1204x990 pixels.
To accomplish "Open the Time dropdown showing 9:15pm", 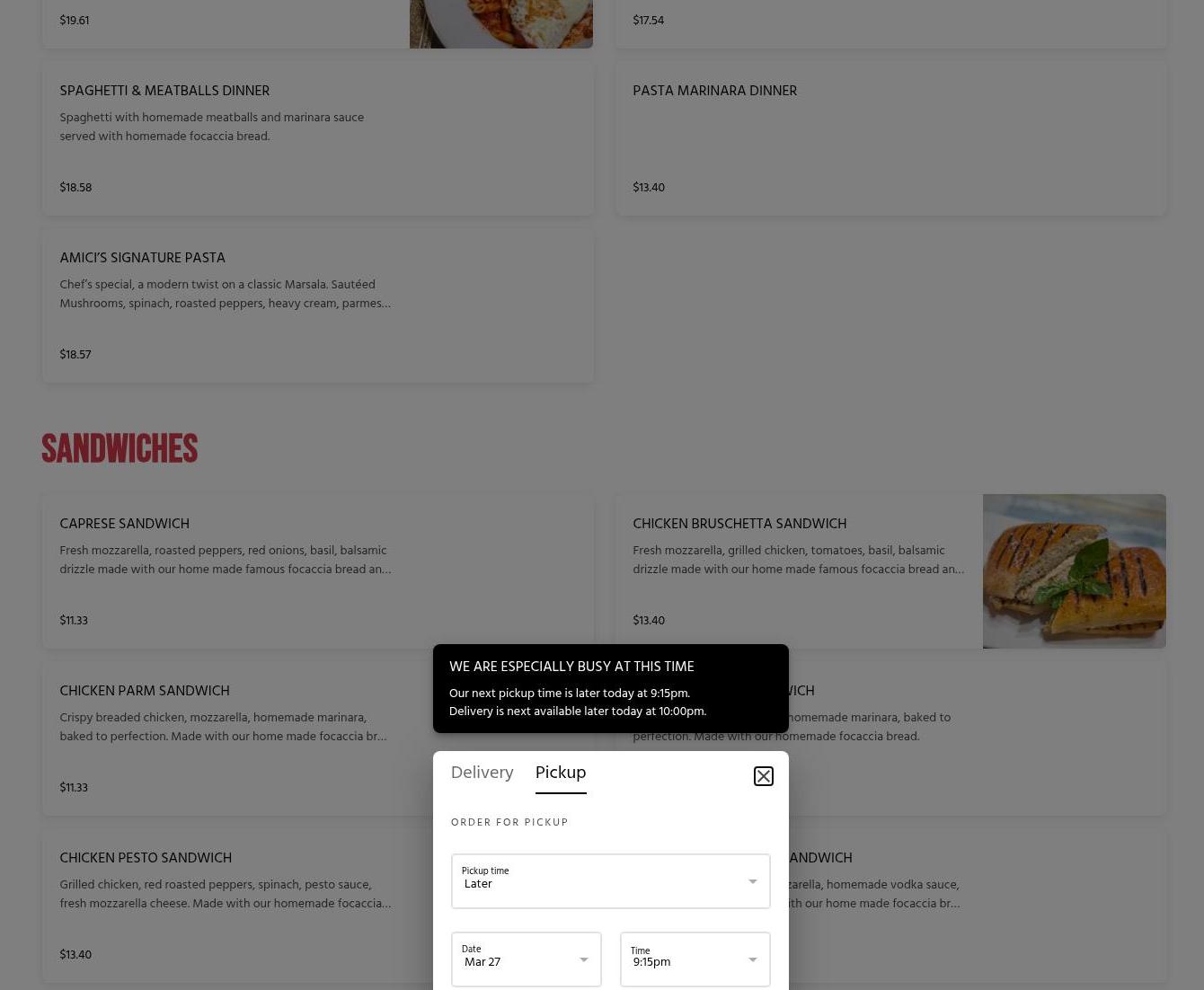I will tap(695, 959).
